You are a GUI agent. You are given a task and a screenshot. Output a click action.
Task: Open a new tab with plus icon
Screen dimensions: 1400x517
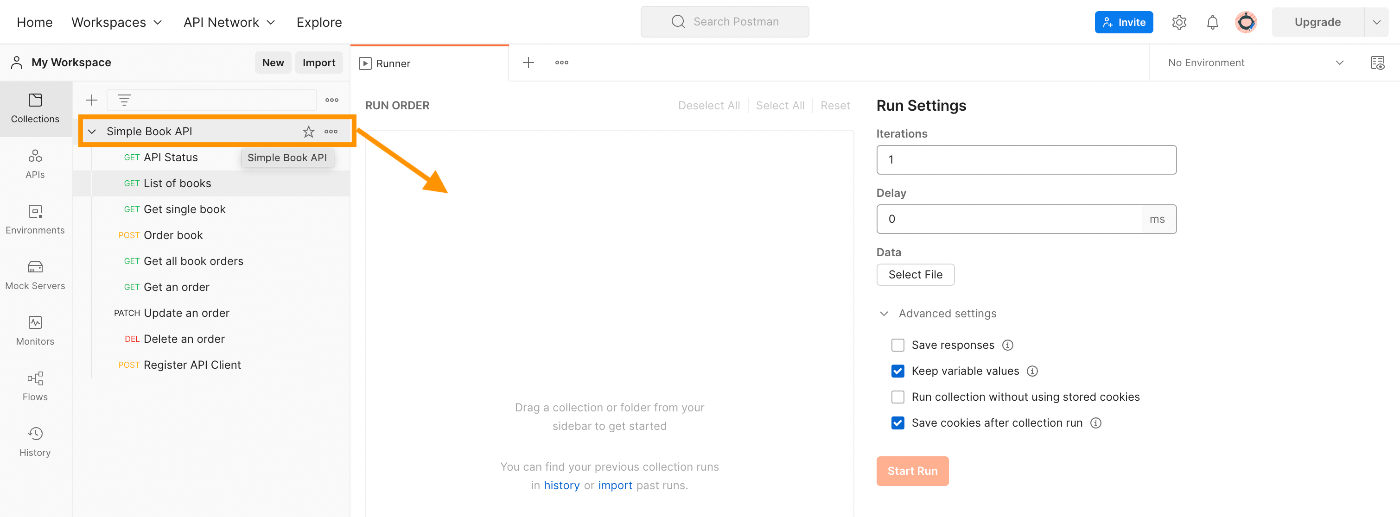click(x=529, y=62)
